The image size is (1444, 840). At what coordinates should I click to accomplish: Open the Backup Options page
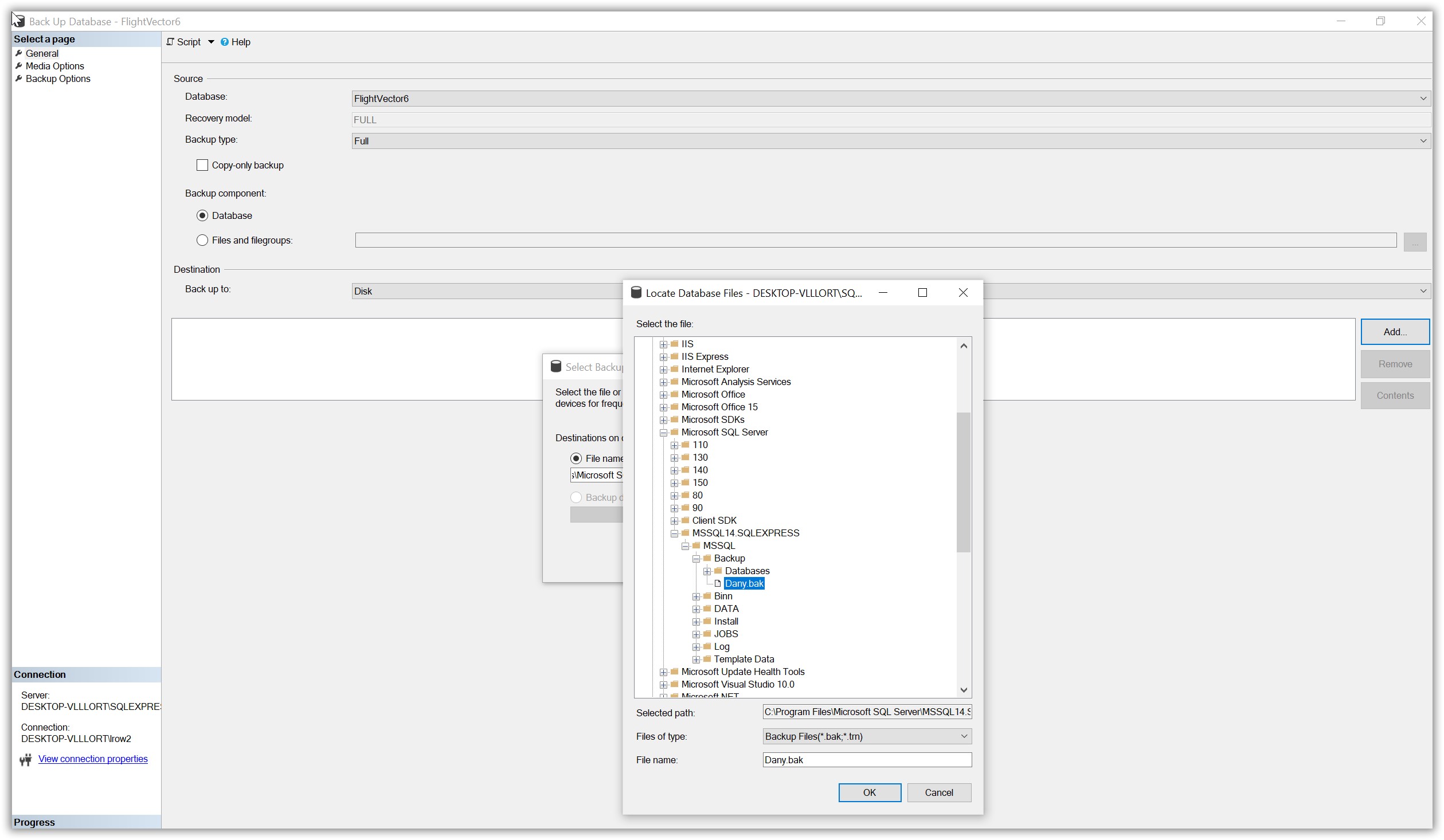[x=58, y=78]
